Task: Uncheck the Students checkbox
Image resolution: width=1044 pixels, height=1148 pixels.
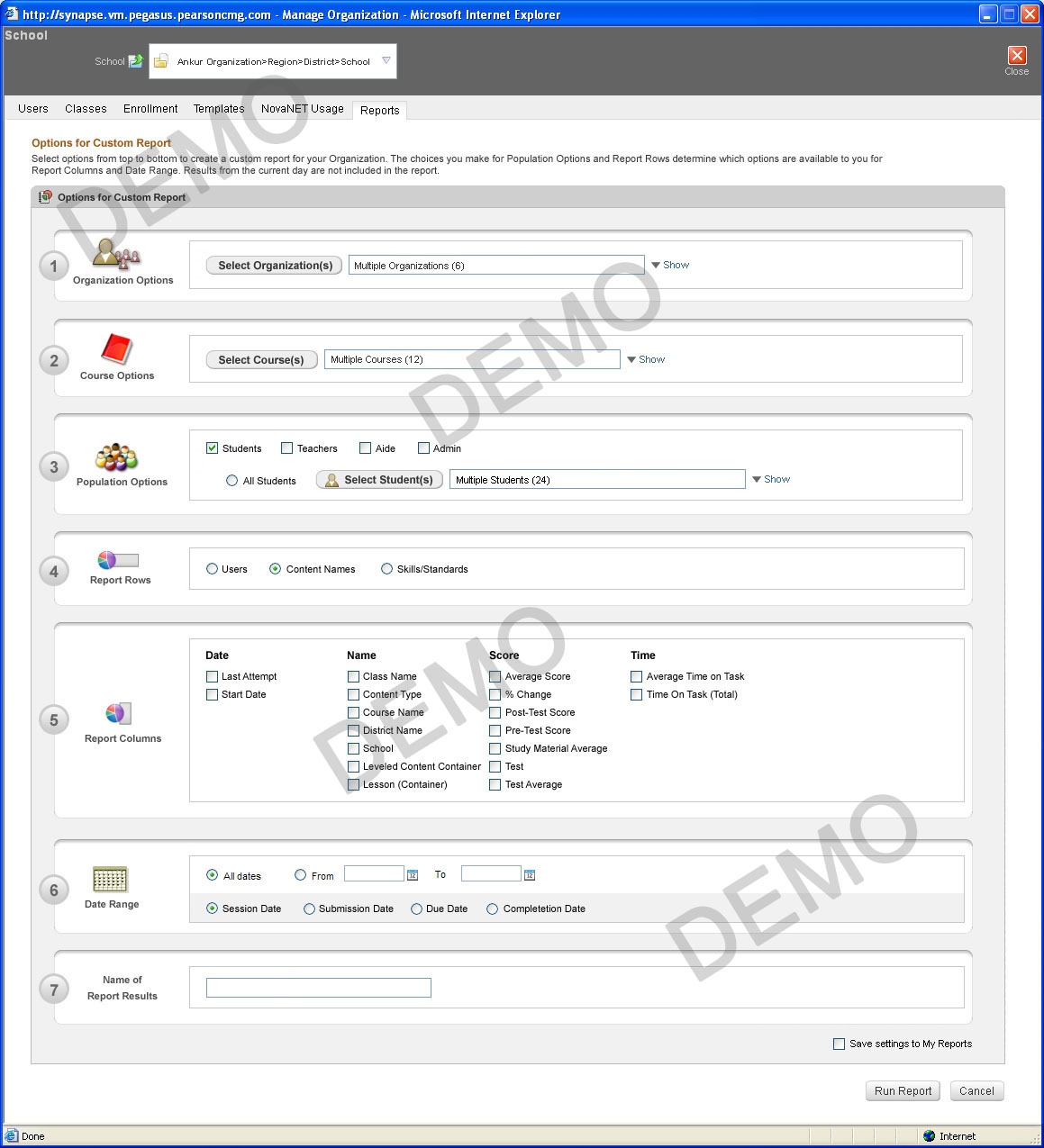Action: coord(213,448)
